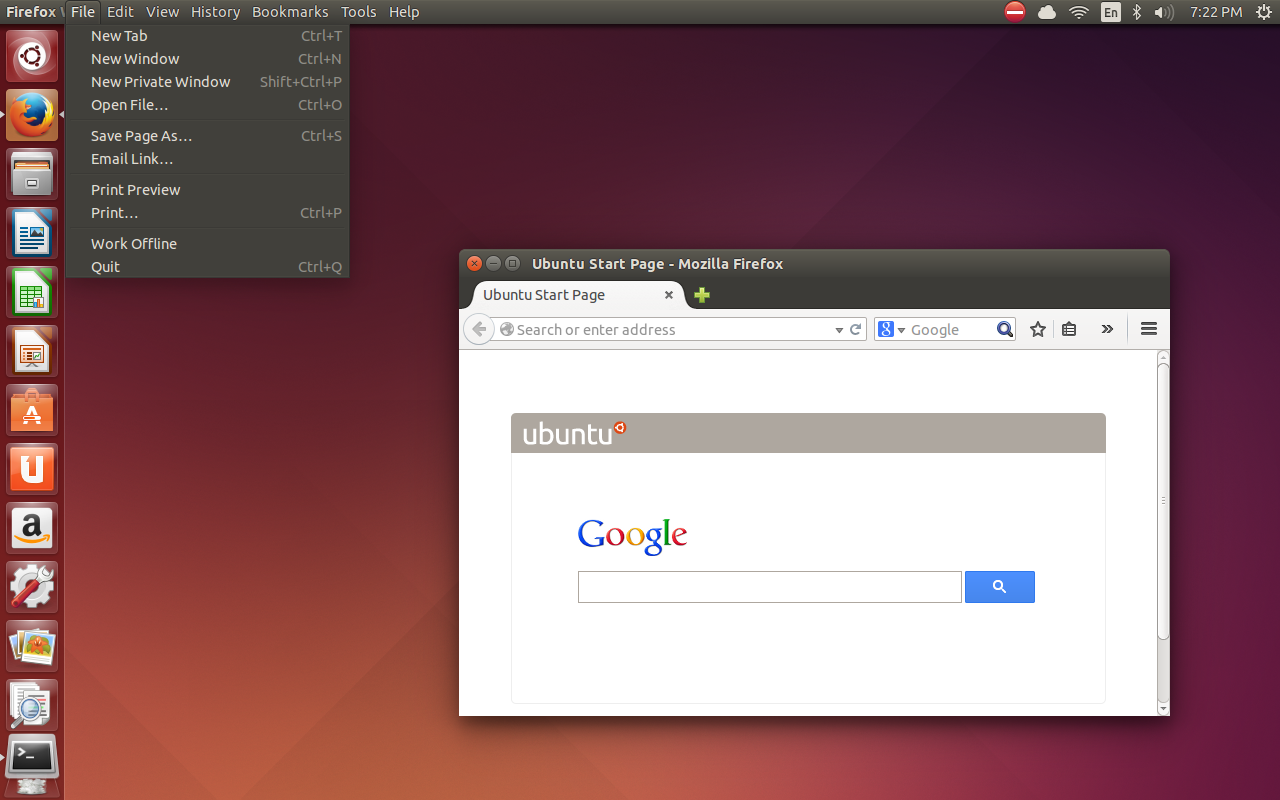Open the Files manager from launcher

point(32,174)
